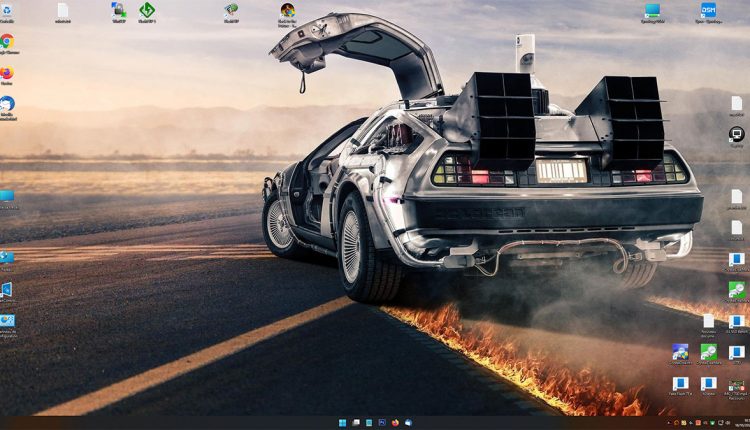Image resolution: width=750 pixels, height=430 pixels.
Task: Select the topmost blank document on right side
Action: click(736, 103)
